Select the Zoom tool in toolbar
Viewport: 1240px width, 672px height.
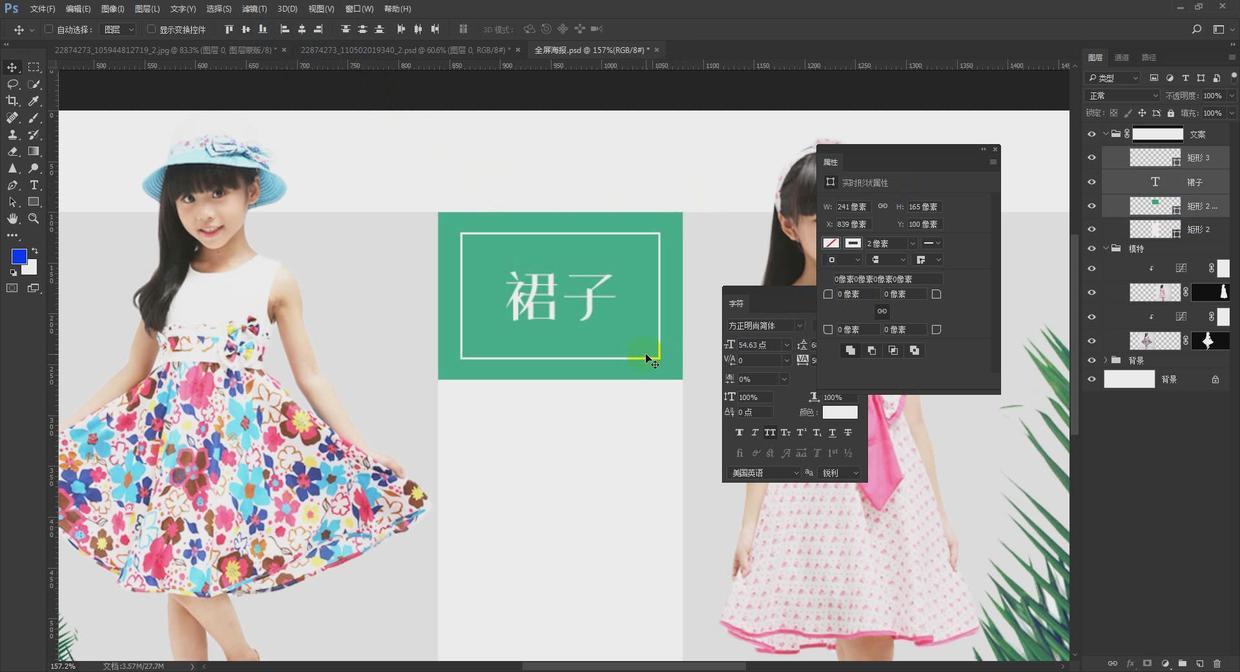click(x=34, y=218)
